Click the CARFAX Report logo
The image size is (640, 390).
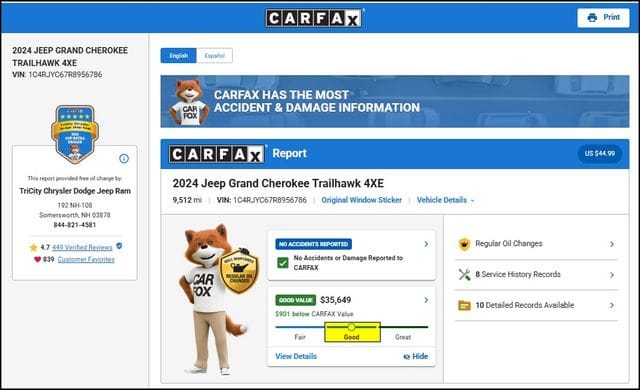[216, 154]
